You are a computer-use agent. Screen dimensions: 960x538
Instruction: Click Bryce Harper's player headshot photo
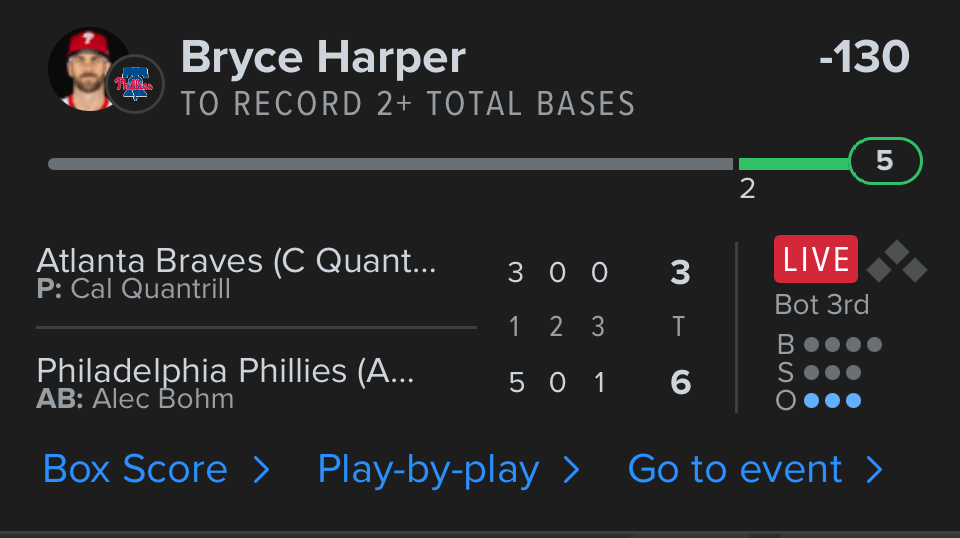84,68
